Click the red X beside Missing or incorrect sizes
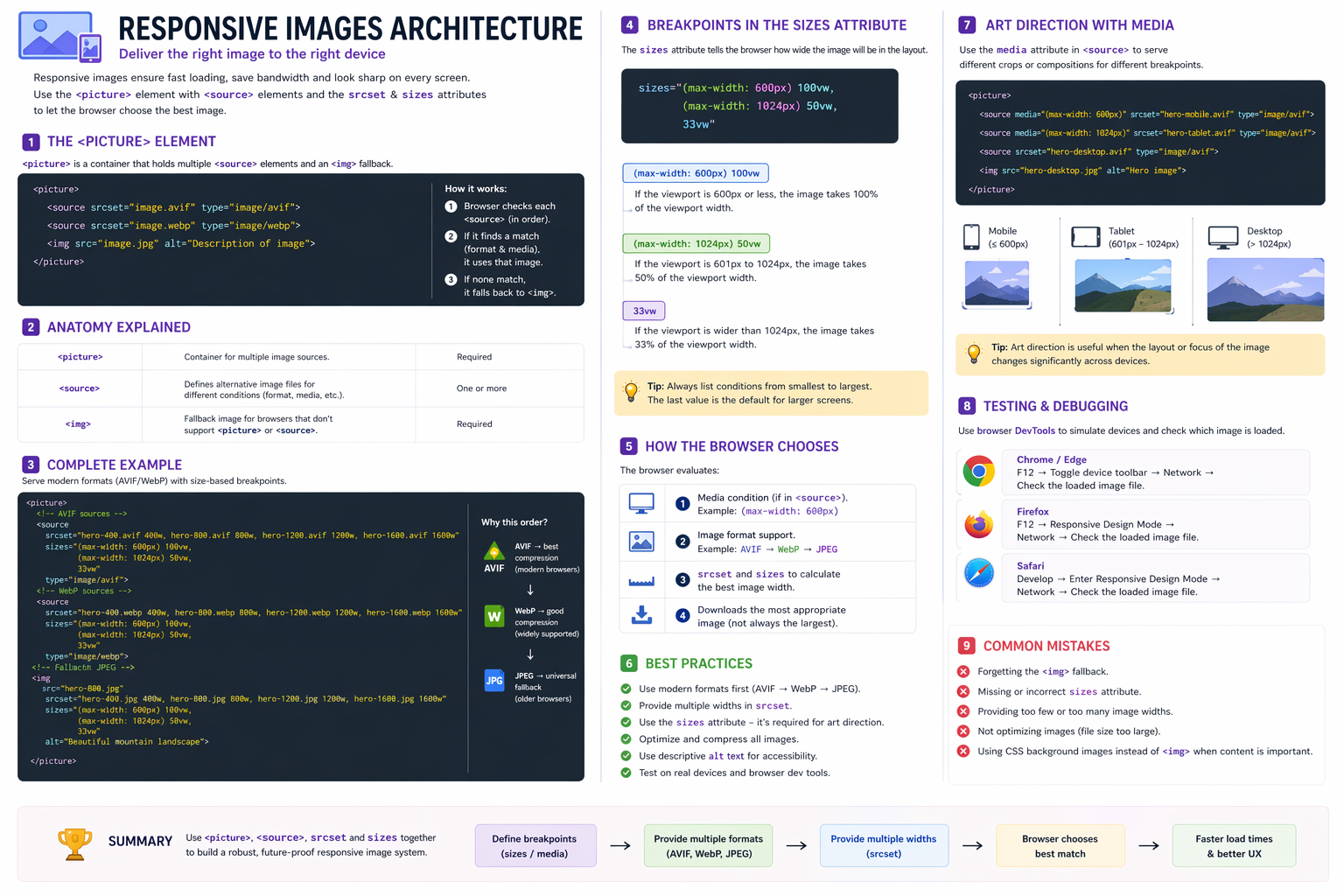 point(963,691)
